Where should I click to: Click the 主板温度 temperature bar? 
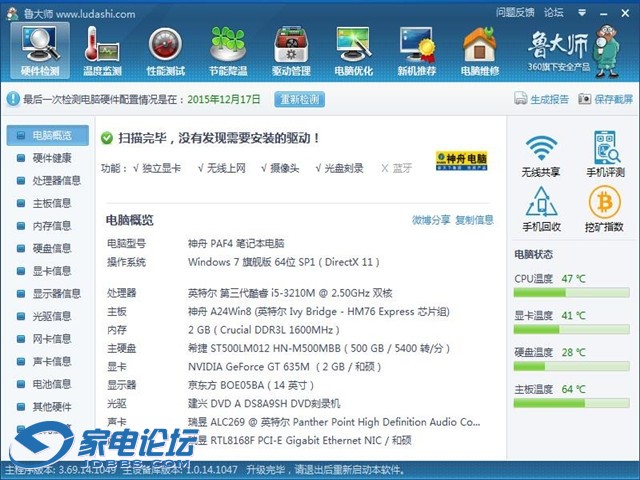pos(571,403)
